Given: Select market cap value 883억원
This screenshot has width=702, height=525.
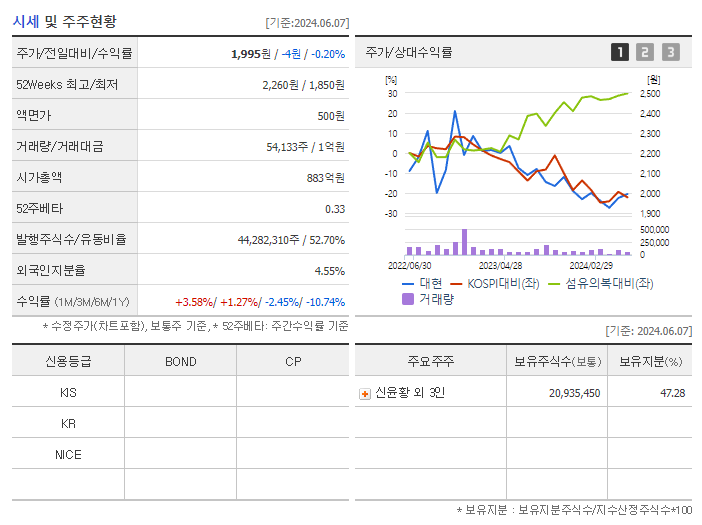Looking at the screenshot, I should [x=326, y=178].
